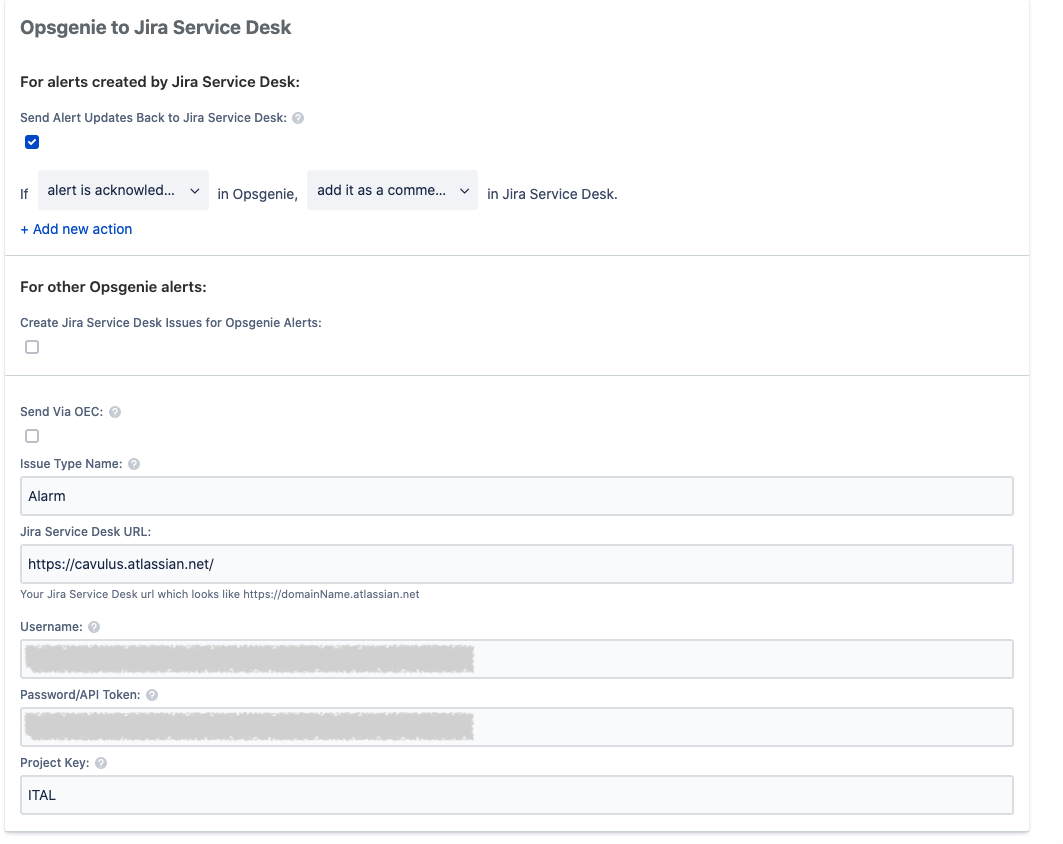Enable Create Jira Service Desk Issues checkbox
The image size is (1063, 844).
coord(32,347)
